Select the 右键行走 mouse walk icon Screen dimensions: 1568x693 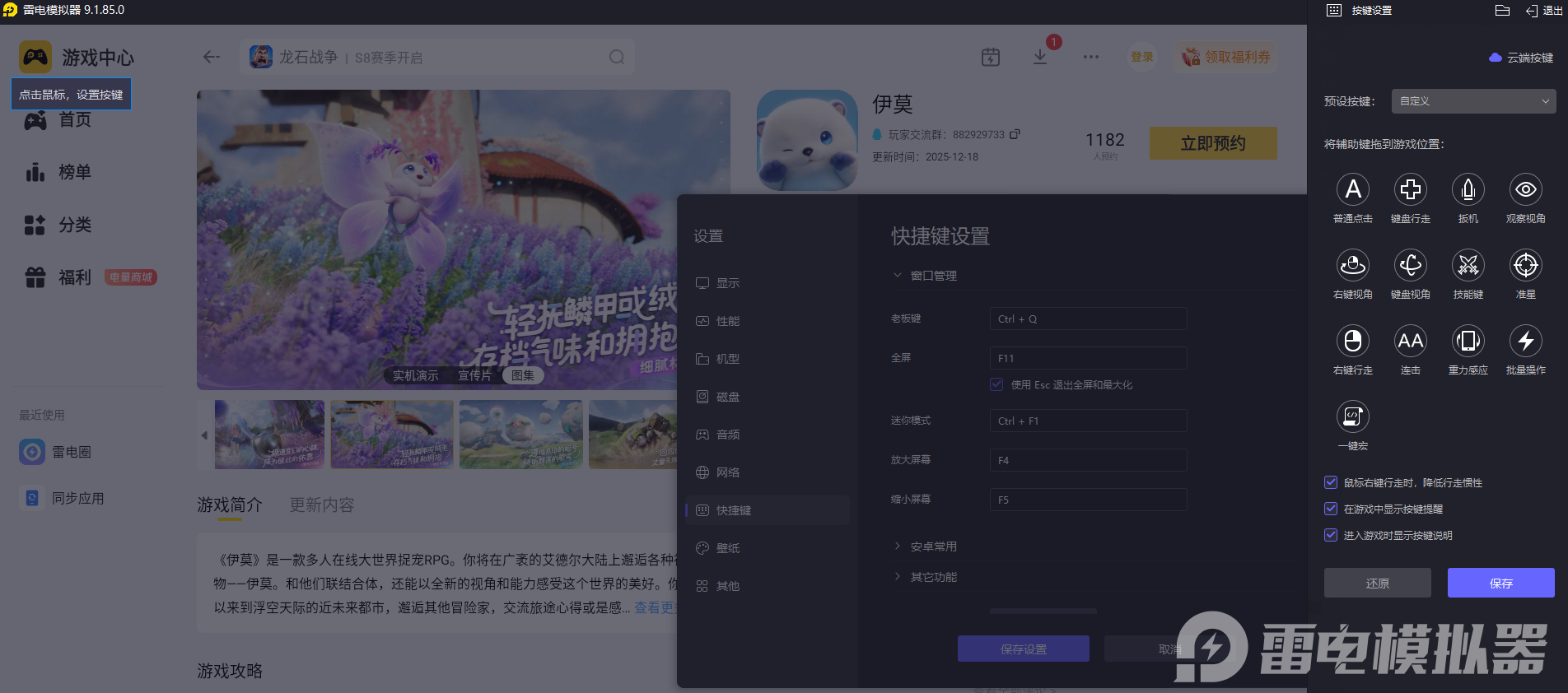1352,341
